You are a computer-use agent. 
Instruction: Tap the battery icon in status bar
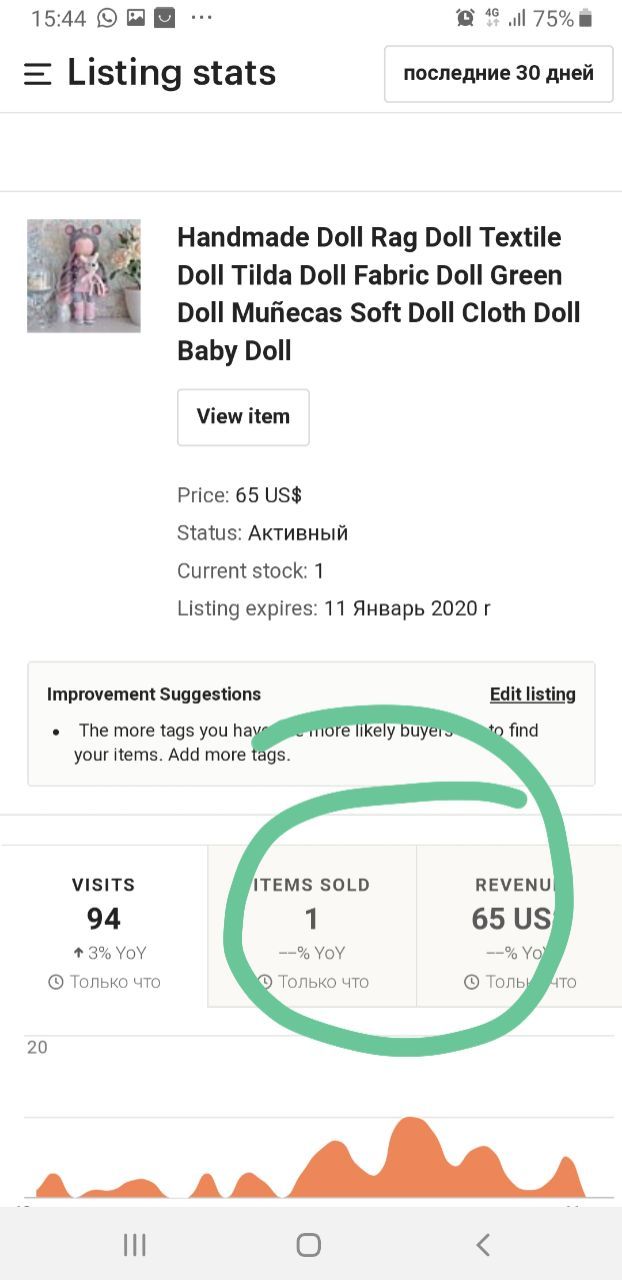586,18
